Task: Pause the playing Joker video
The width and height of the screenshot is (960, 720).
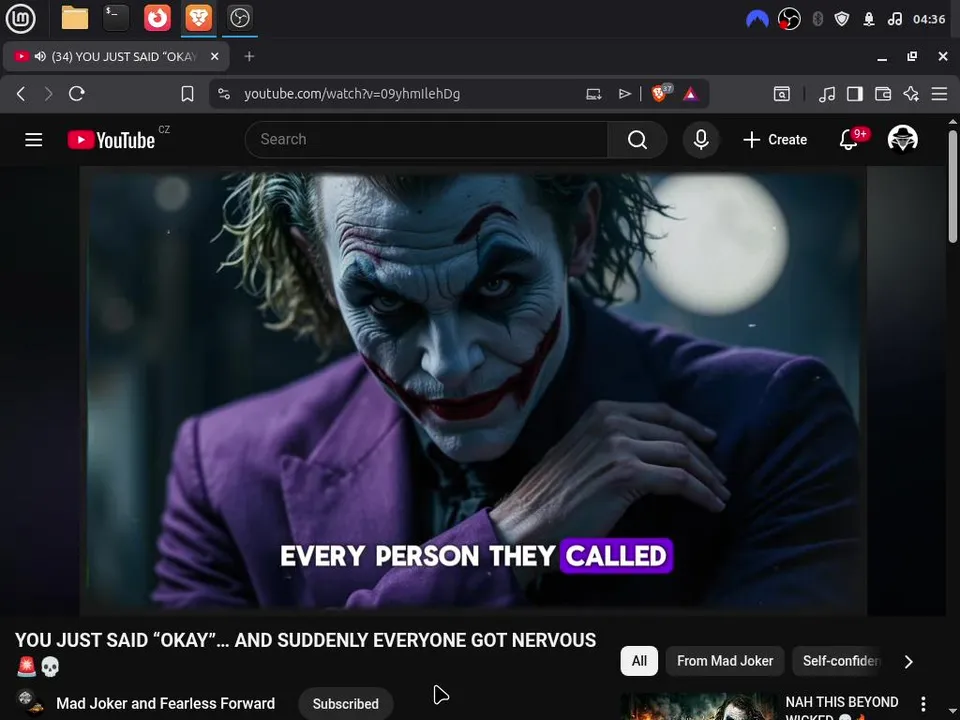Action: 473,390
